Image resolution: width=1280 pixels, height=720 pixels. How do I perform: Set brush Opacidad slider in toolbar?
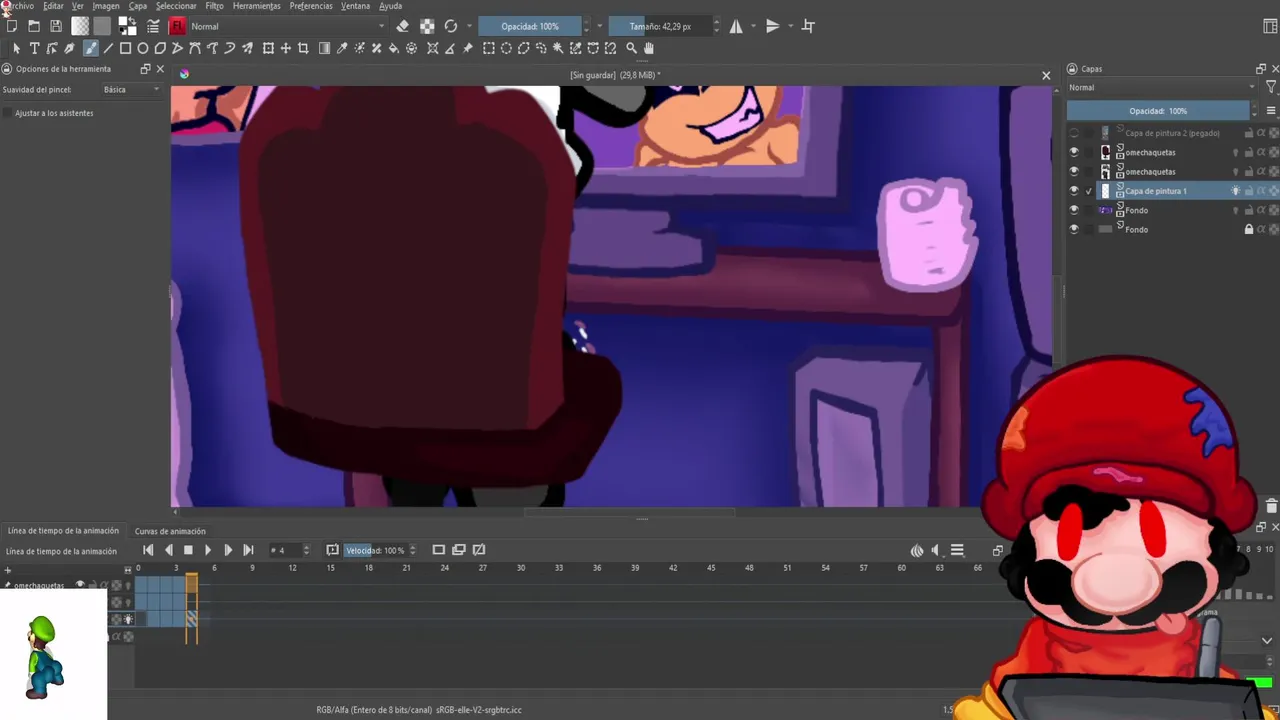coord(530,26)
